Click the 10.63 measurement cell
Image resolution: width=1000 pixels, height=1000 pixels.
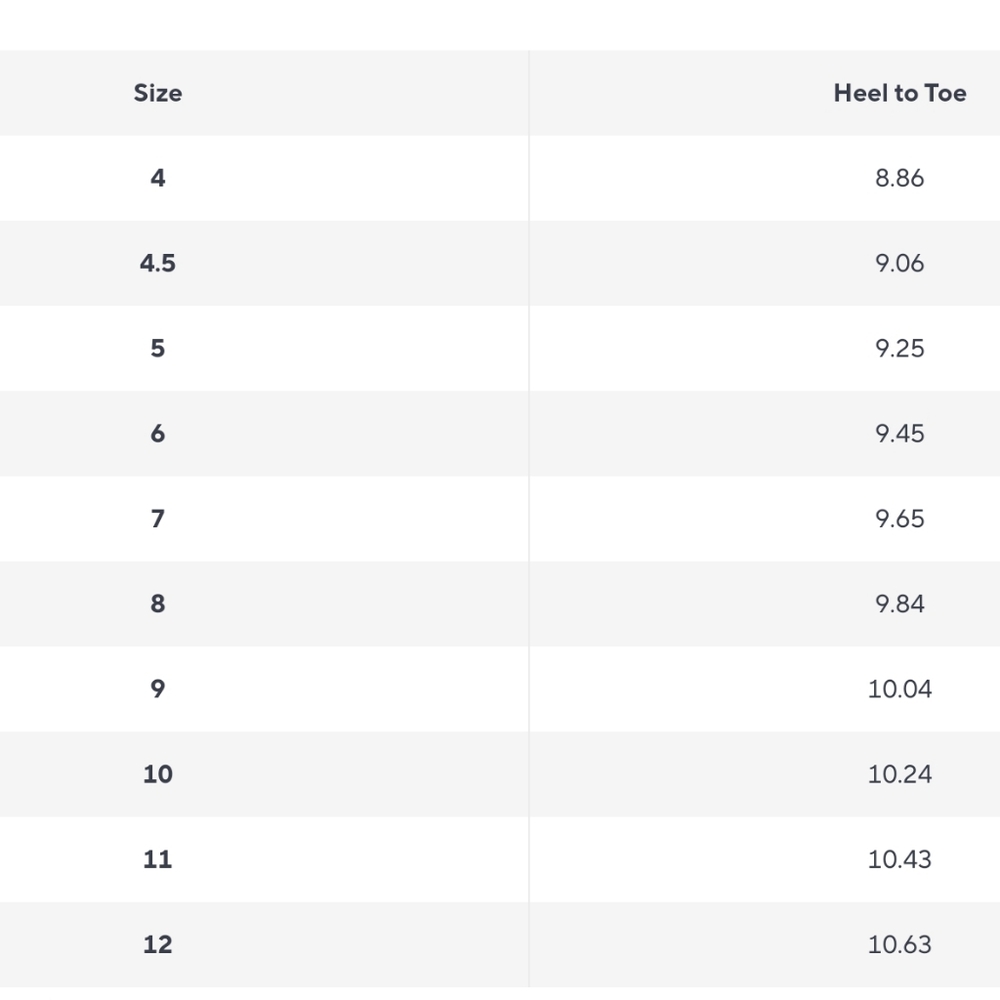(x=899, y=945)
